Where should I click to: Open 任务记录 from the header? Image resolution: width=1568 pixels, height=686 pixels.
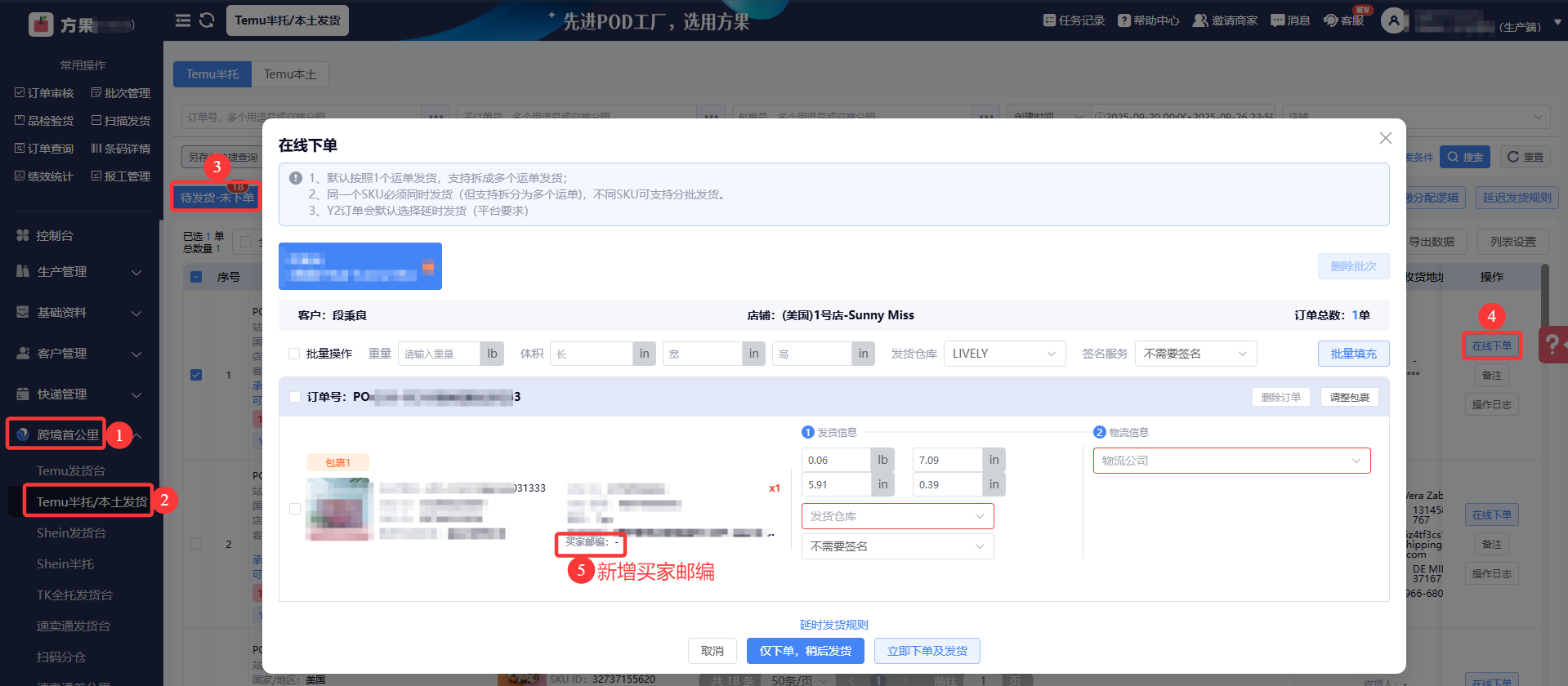pos(1074,20)
